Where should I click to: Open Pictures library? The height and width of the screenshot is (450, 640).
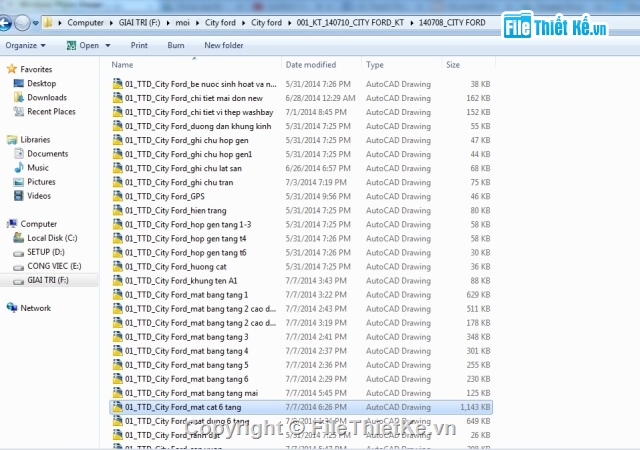click(41, 182)
